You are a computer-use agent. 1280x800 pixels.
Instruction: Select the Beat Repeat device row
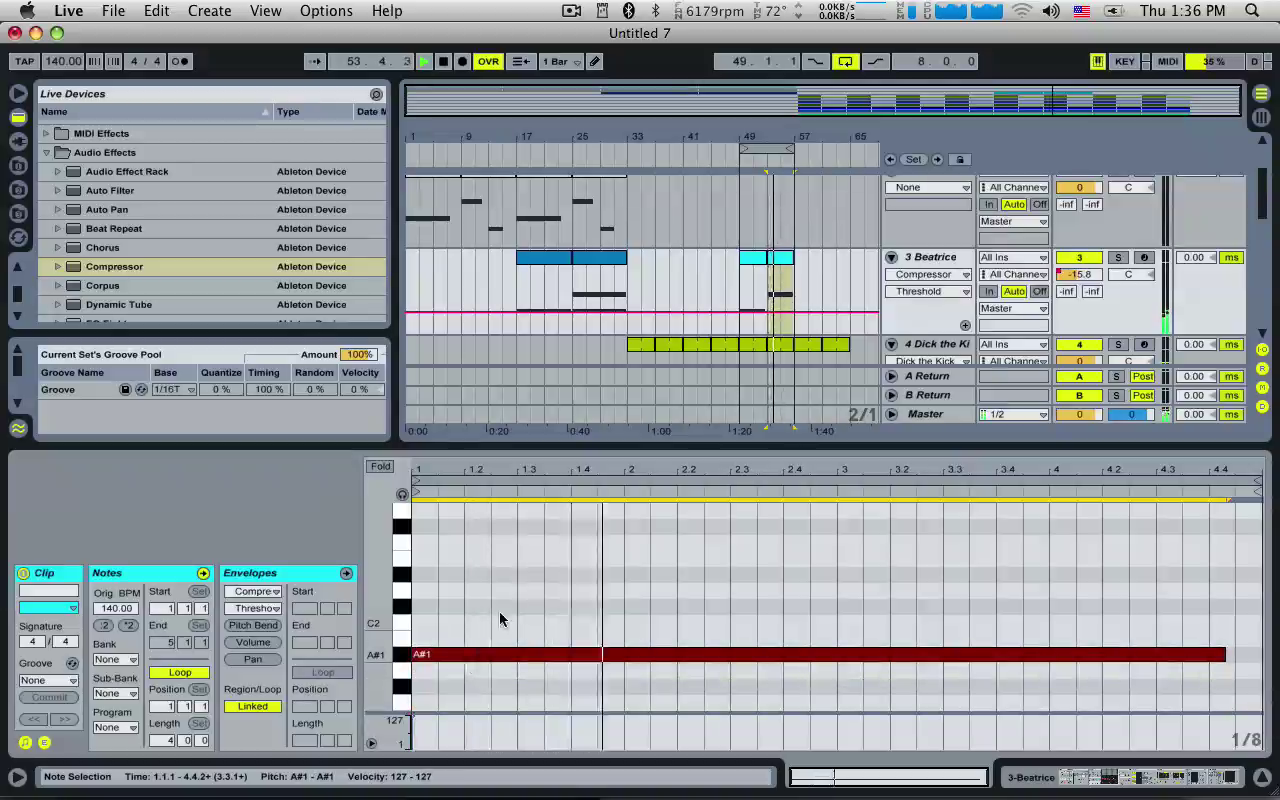coord(212,228)
